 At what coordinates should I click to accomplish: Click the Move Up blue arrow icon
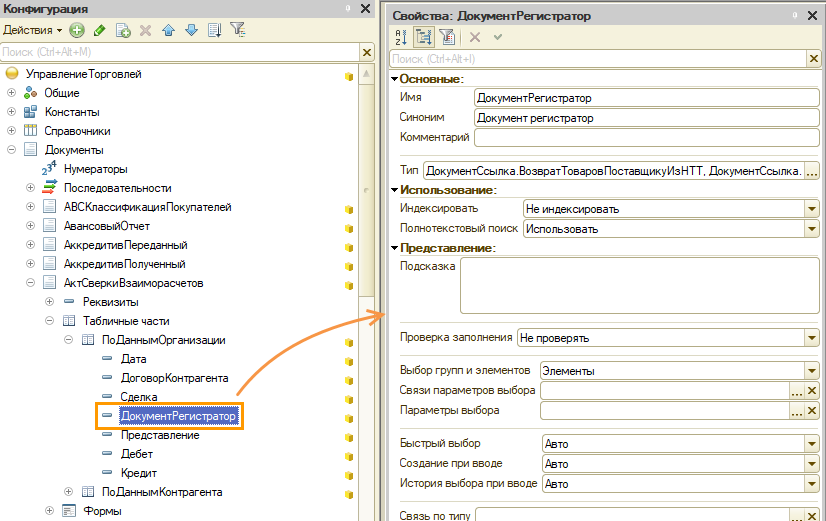pos(170,30)
